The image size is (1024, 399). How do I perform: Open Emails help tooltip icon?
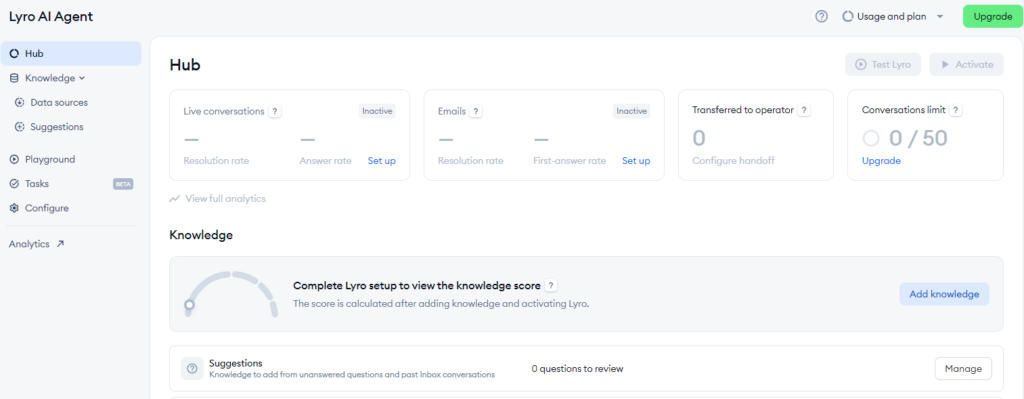pyautogui.click(x=476, y=111)
